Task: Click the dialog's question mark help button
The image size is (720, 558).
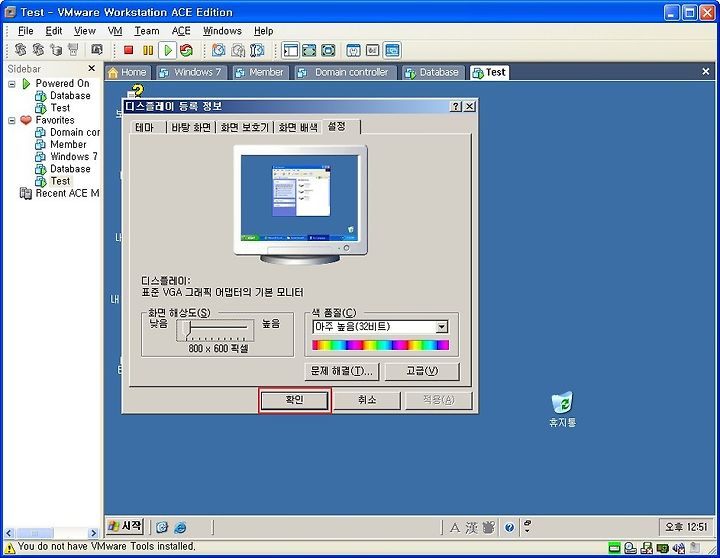Action: (x=456, y=106)
